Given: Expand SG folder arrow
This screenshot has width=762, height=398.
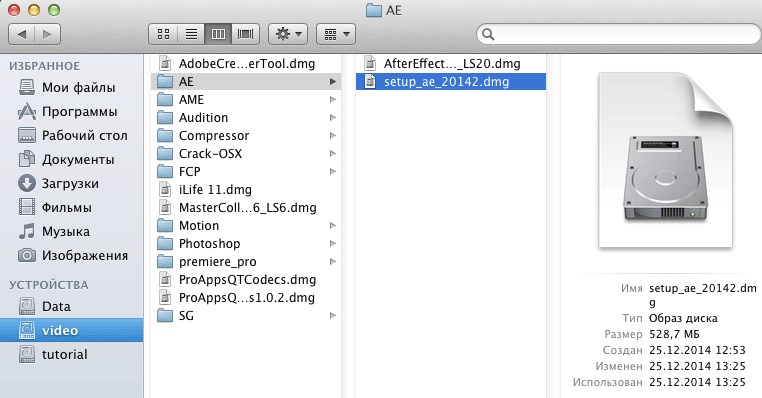Looking at the screenshot, I should coord(333,315).
